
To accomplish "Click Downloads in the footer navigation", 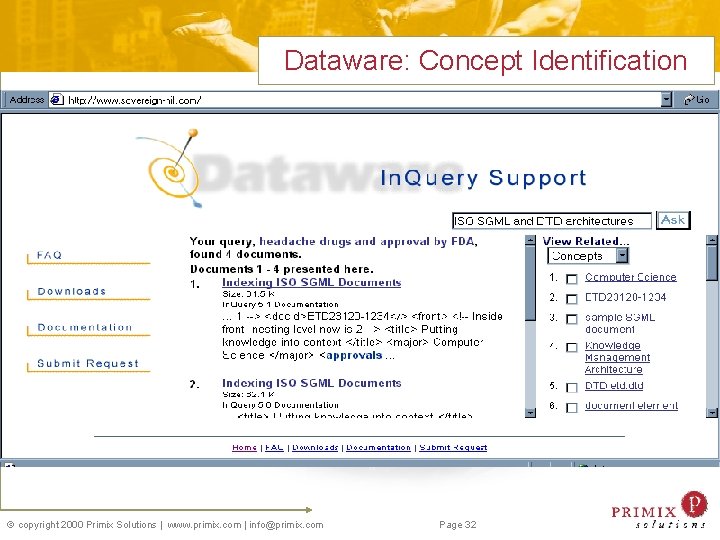I will point(315,447).
